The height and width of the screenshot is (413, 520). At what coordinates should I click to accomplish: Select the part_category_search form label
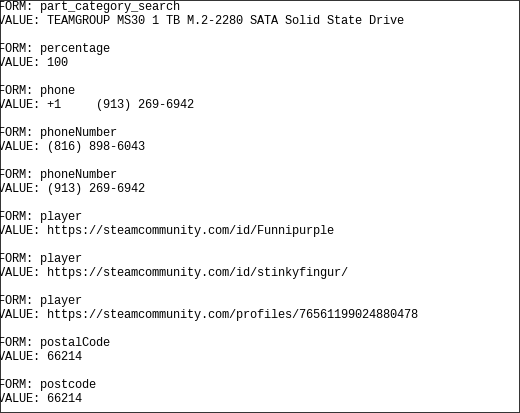110,6
